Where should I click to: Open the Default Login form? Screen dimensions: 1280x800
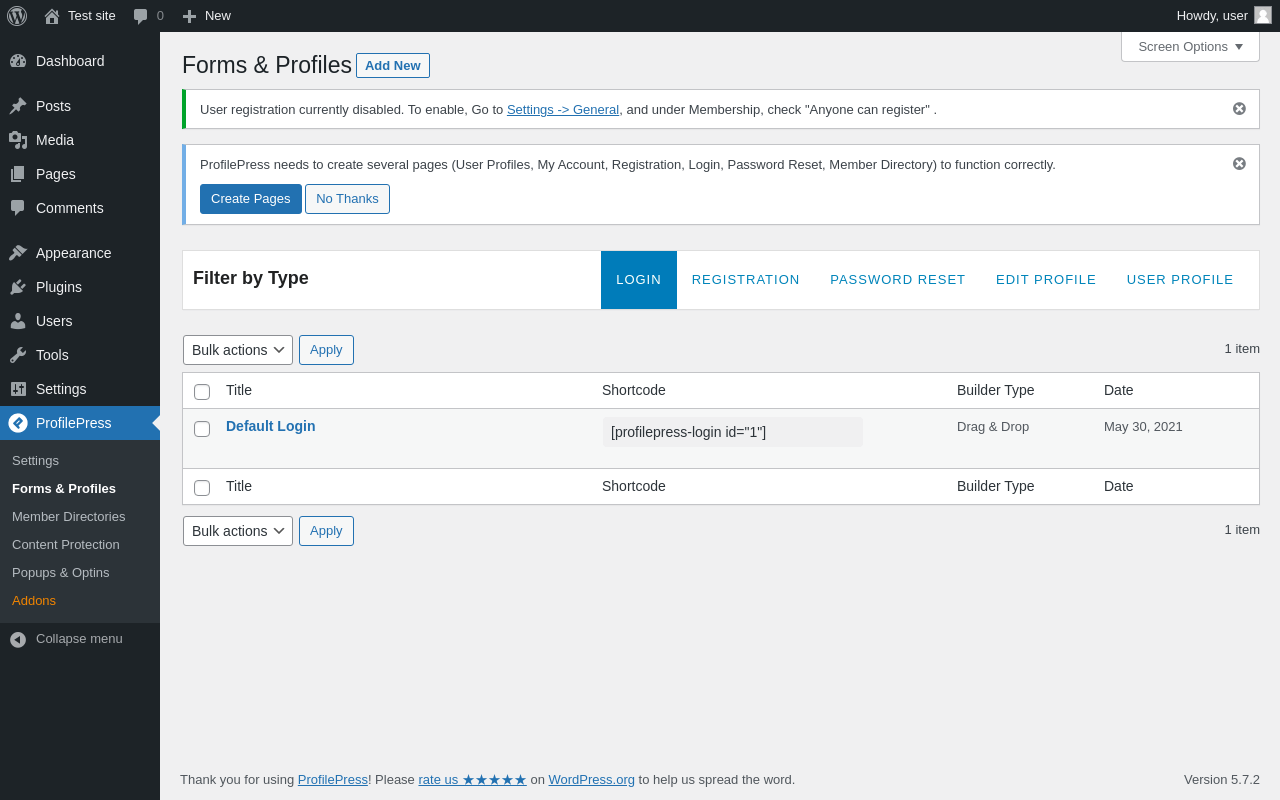(x=271, y=426)
